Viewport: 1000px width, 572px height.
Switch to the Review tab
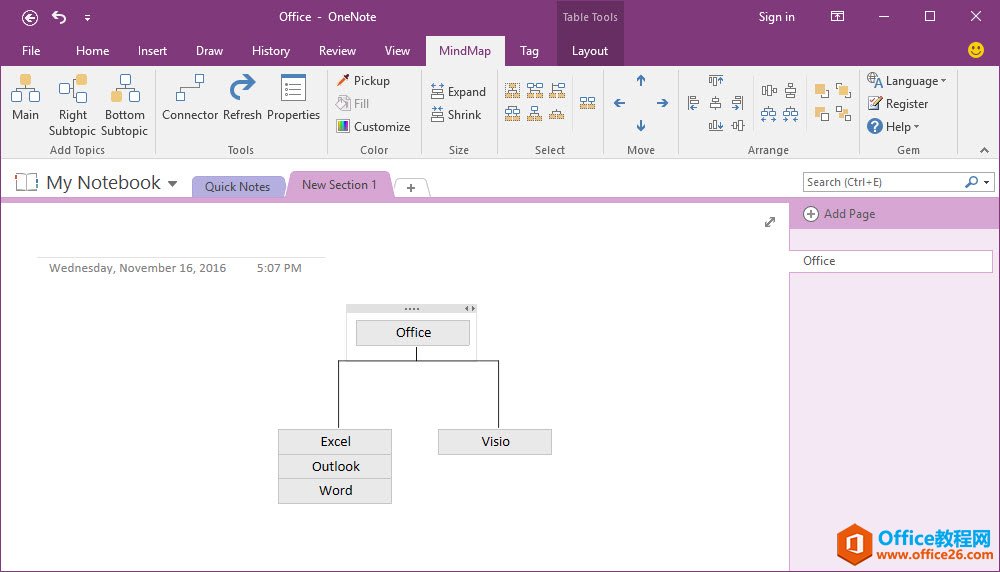pos(337,50)
